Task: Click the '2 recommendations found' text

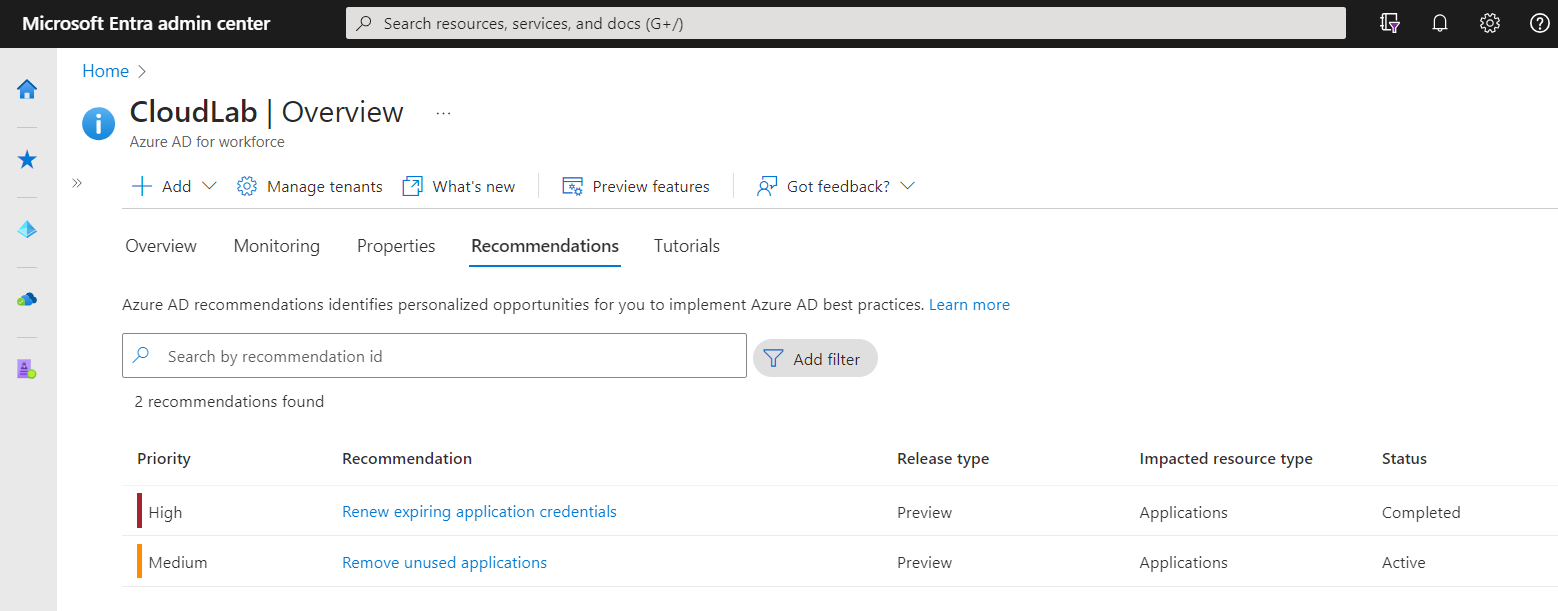Action: (229, 402)
